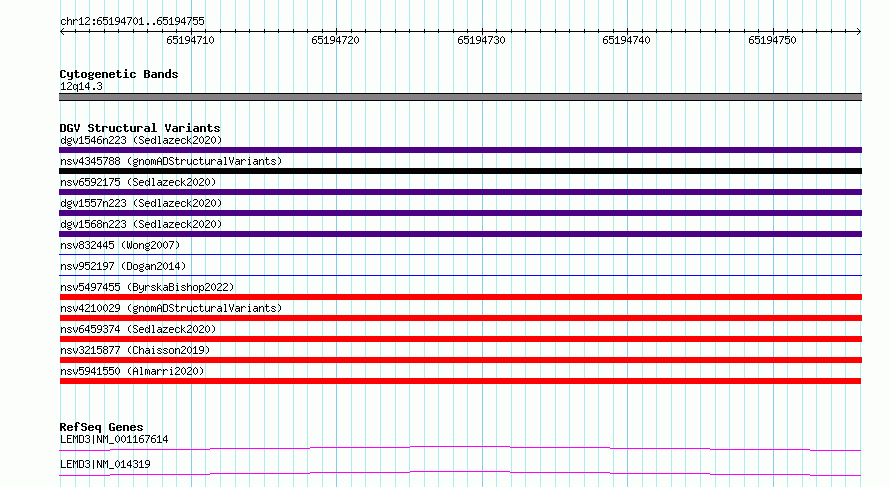This screenshot has width=890, height=487.
Task: Click ruler position 65194750
Action: coord(773,40)
